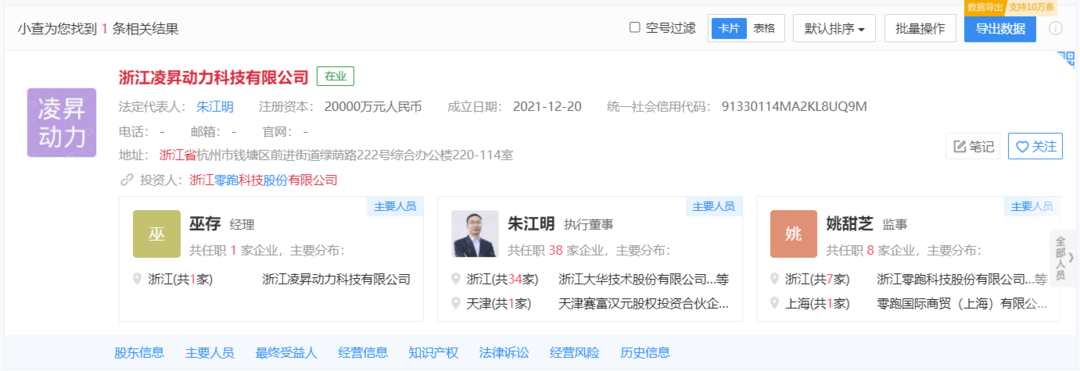Open the 主要人员 tab

209,353
